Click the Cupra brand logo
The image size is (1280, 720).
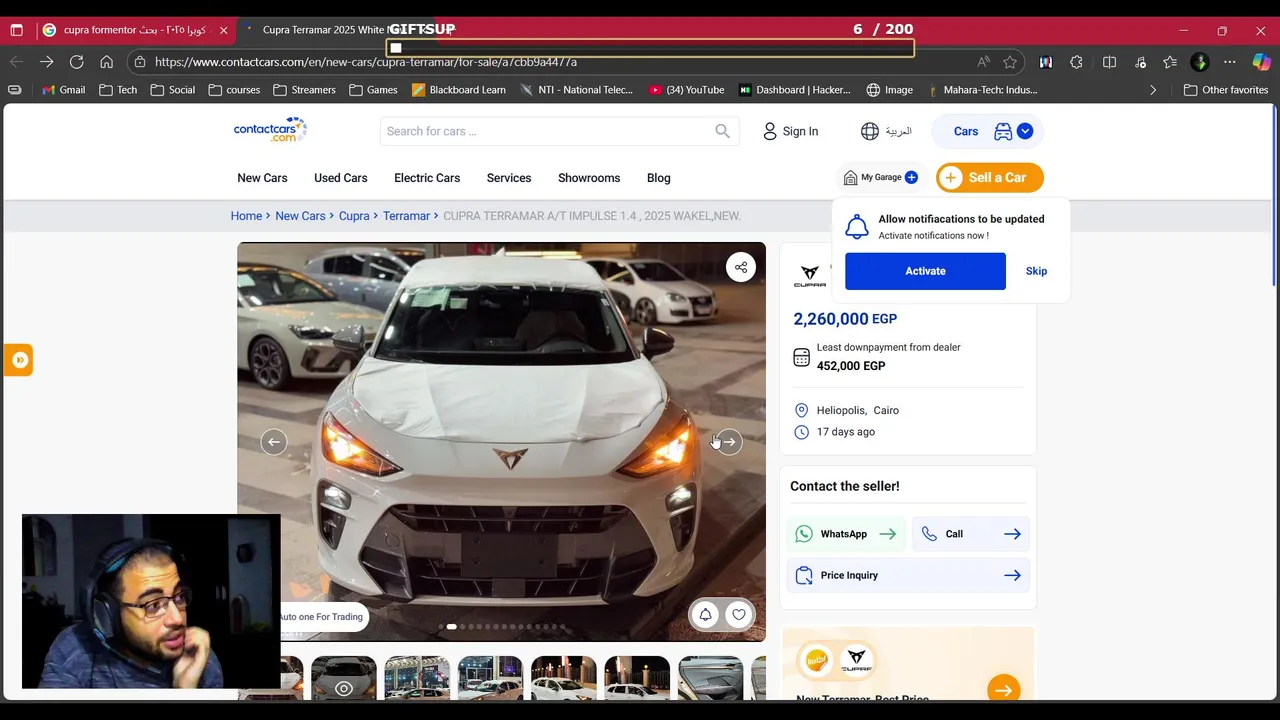pyautogui.click(x=810, y=275)
